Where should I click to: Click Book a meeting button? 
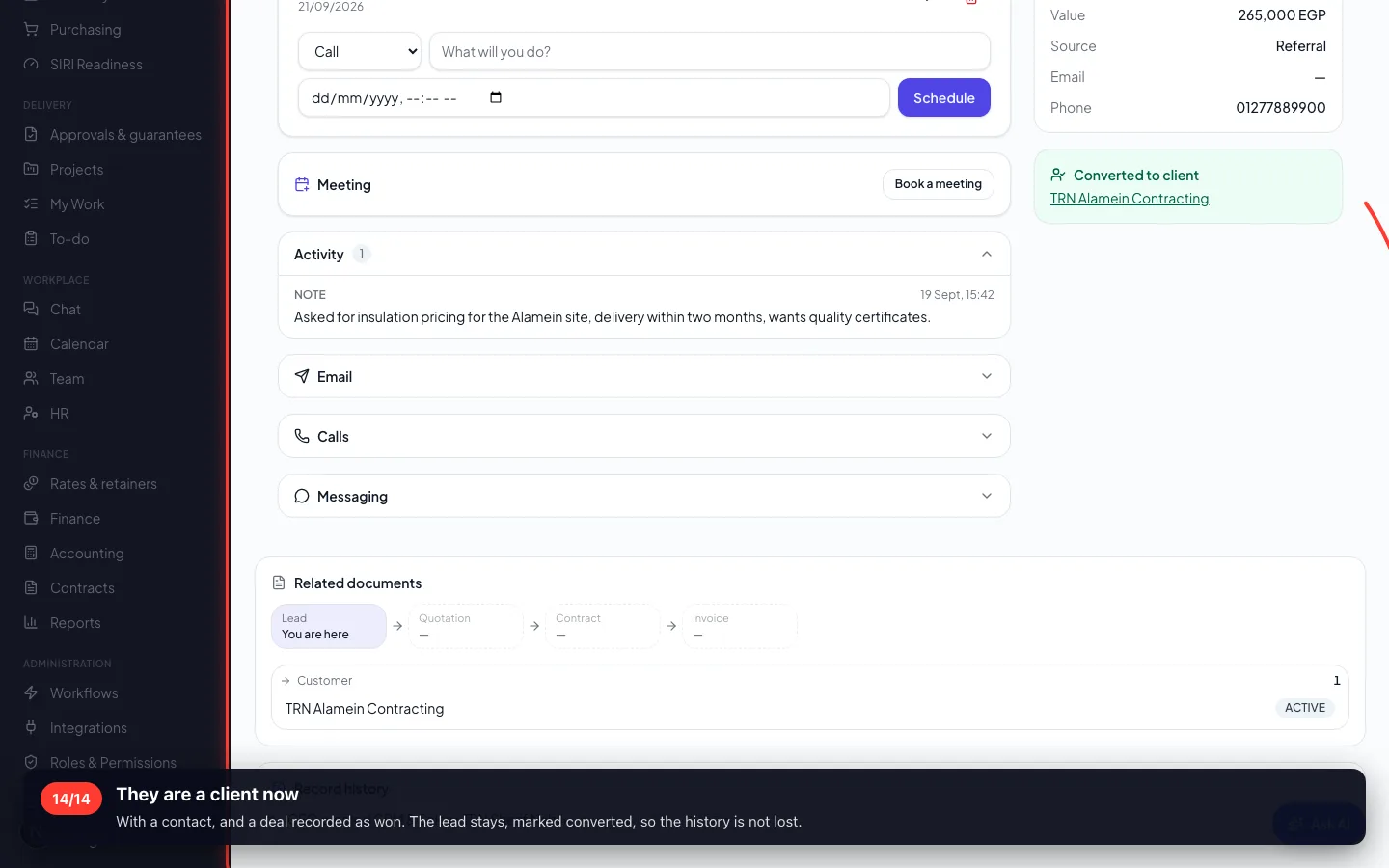[x=939, y=184]
